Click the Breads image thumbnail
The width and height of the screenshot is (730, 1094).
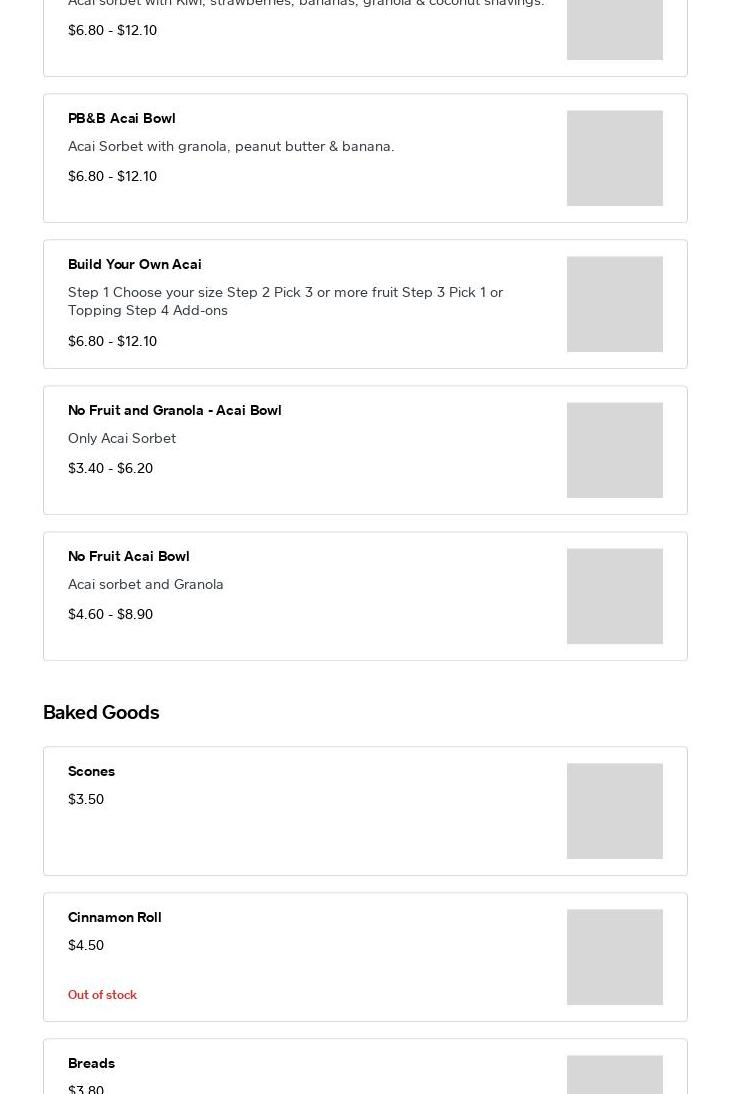614,1075
